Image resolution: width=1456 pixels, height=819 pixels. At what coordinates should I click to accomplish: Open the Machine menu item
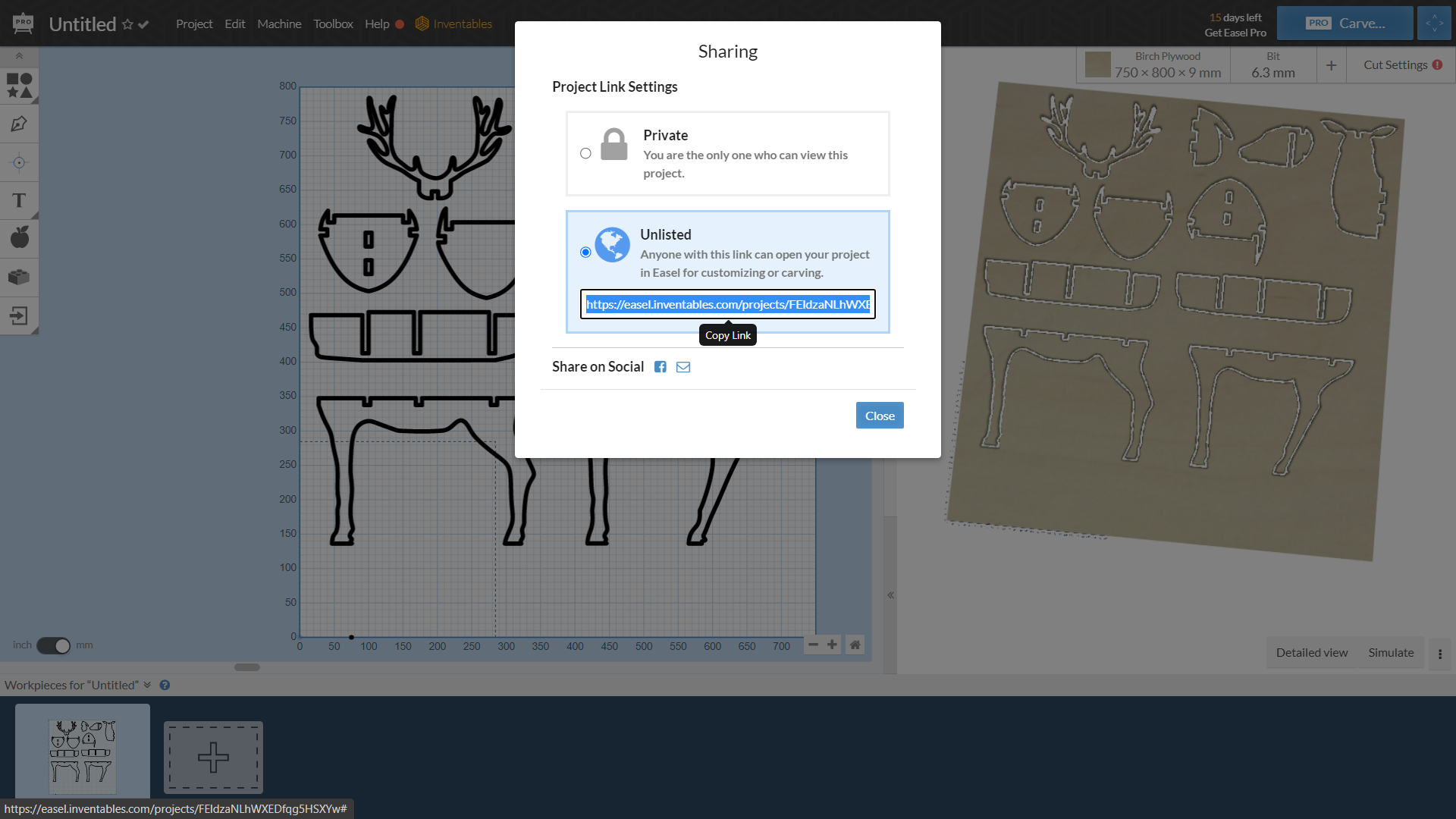point(279,22)
